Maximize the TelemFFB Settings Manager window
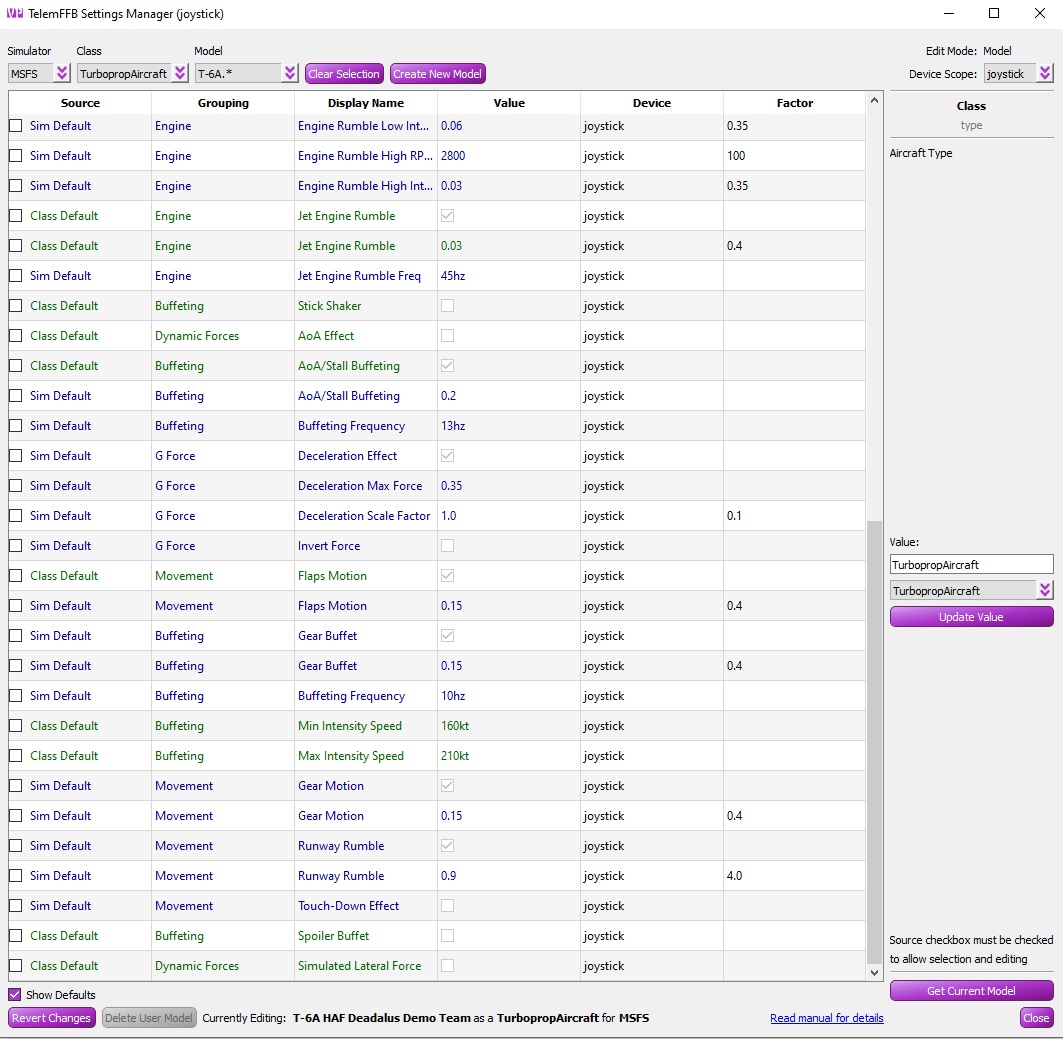1063x1039 pixels. point(994,14)
